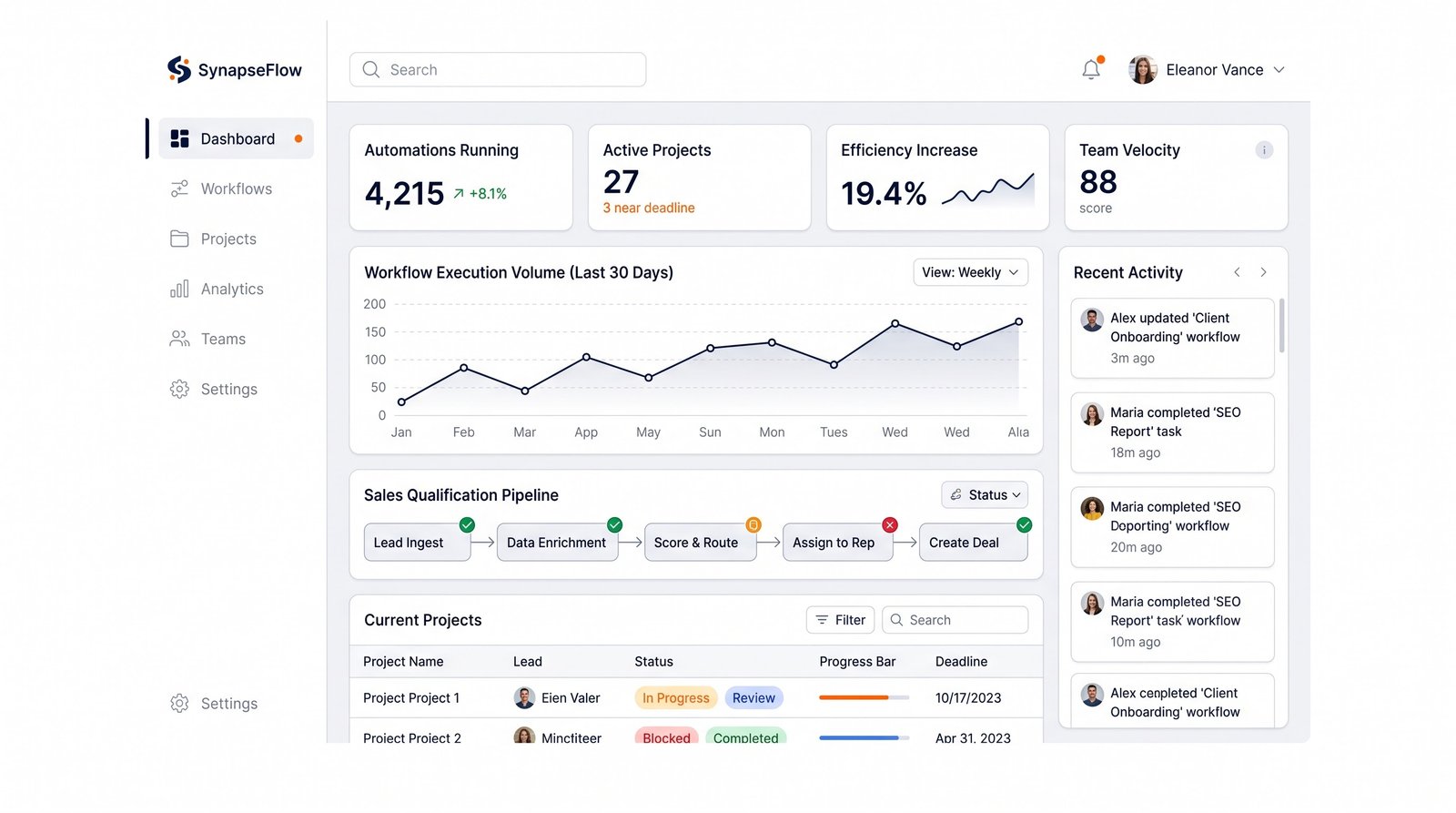Click Project Project 2's blue progress bar
Screen dimensions: 1456x813
point(864,737)
